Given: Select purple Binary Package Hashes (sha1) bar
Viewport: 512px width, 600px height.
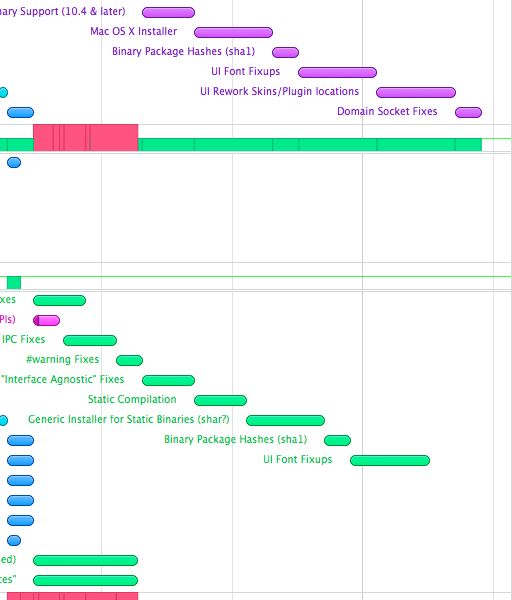Looking at the screenshot, I should (x=285, y=52).
